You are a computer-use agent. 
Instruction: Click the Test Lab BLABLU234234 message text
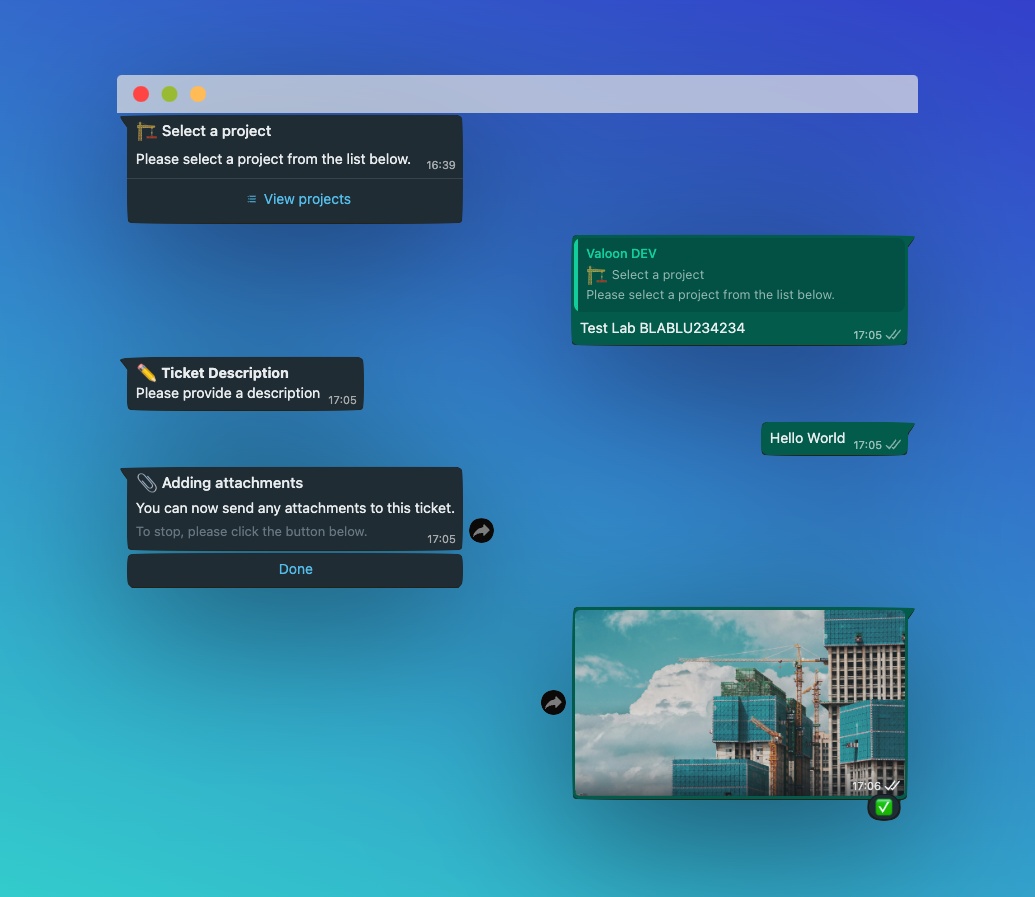(662, 328)
